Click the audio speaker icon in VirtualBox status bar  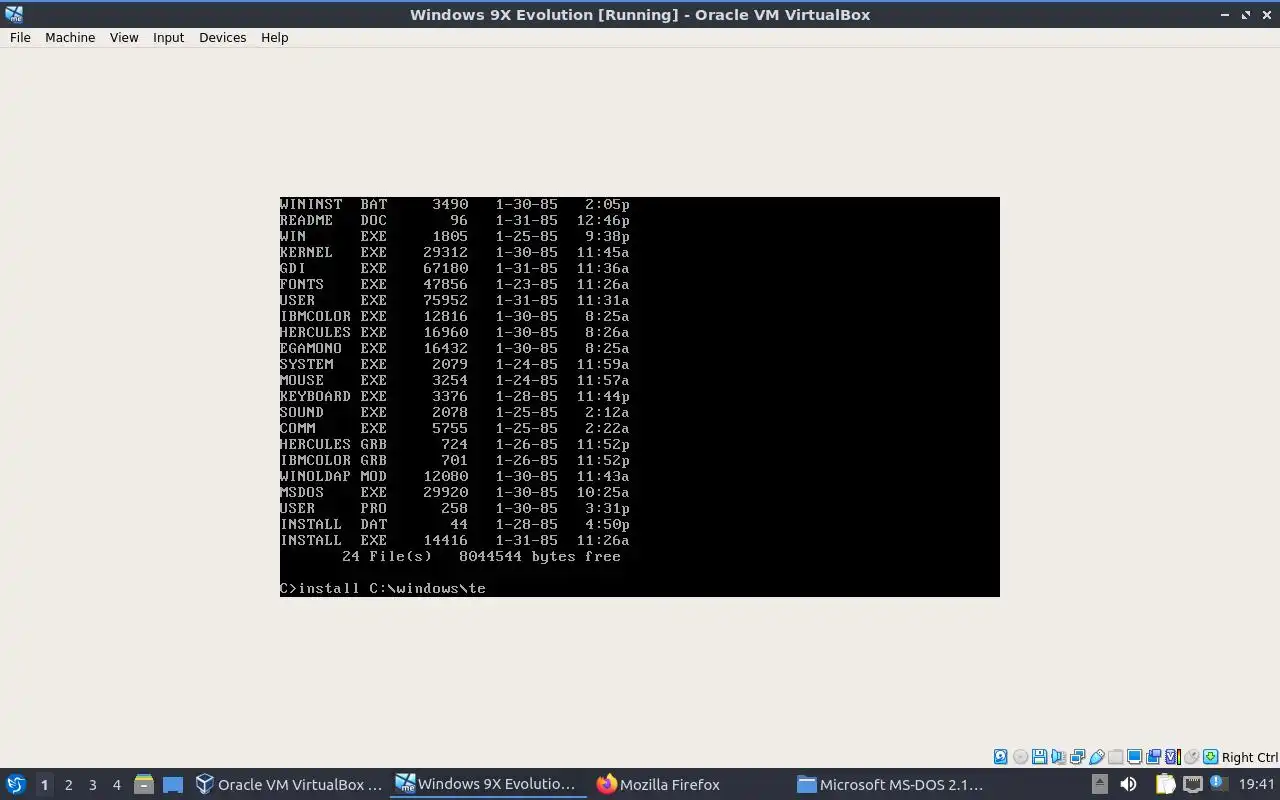pyautogui.click(x=1058, y=757)
